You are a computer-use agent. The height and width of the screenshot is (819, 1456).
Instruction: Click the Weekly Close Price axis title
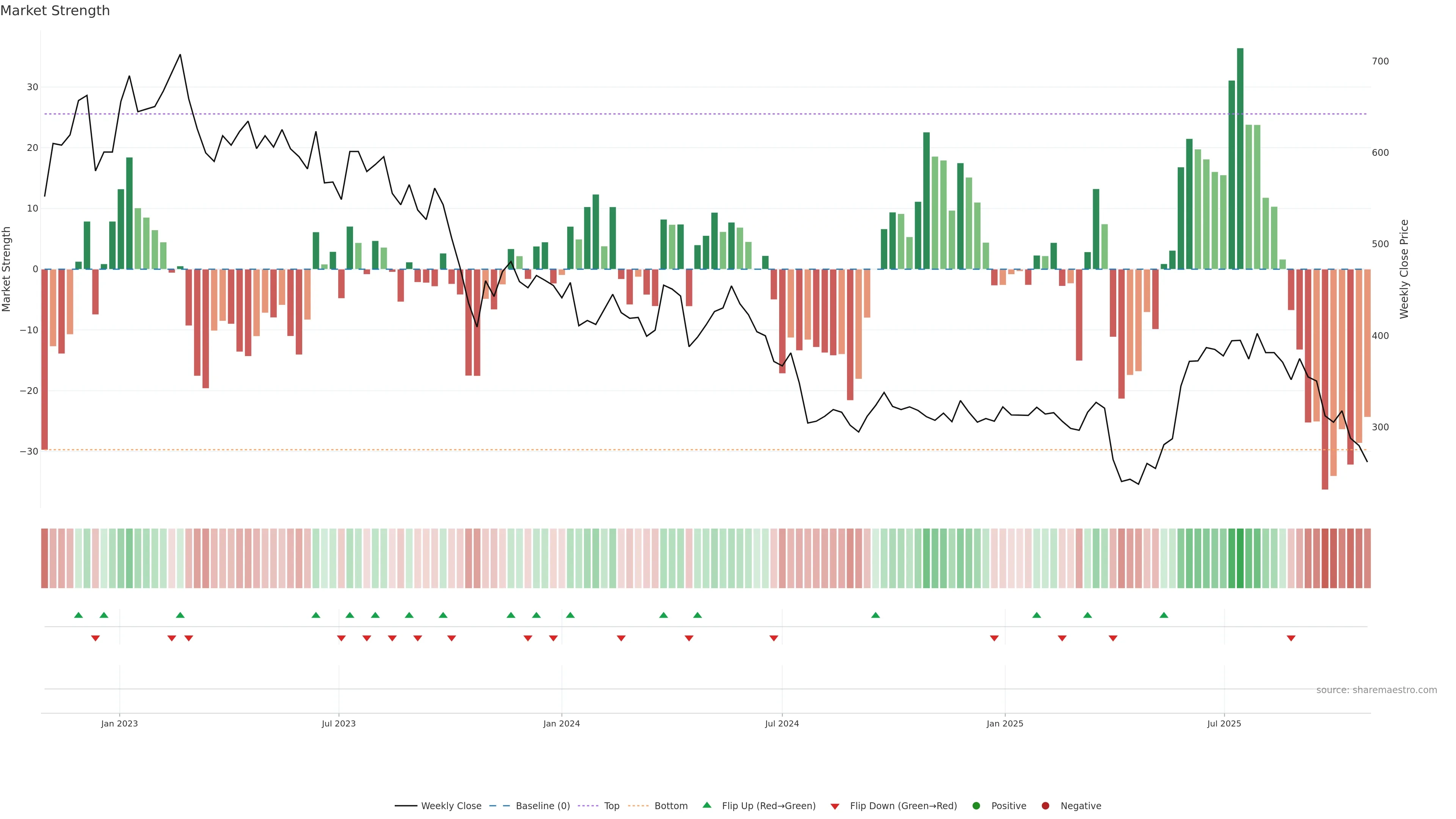point(1404,269)
